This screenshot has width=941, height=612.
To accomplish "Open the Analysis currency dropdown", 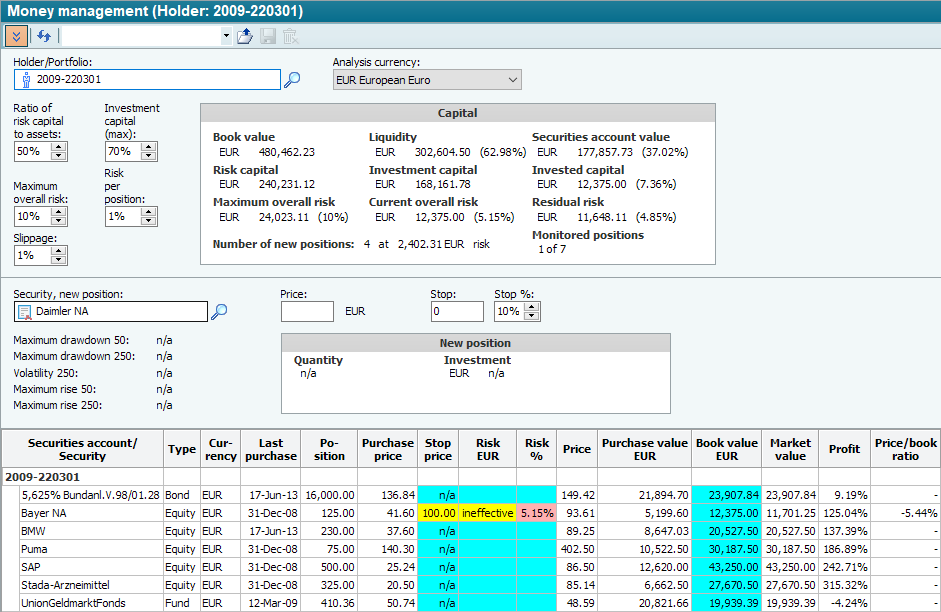I will coord(512,80).
